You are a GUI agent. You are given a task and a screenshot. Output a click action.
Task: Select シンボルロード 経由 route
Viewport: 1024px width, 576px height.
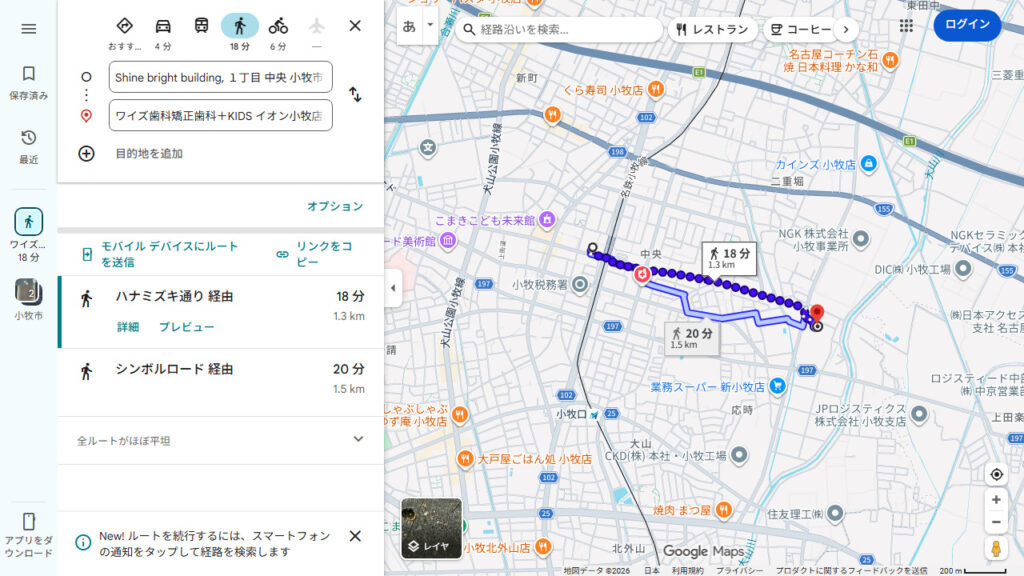[x=221, y=382]
